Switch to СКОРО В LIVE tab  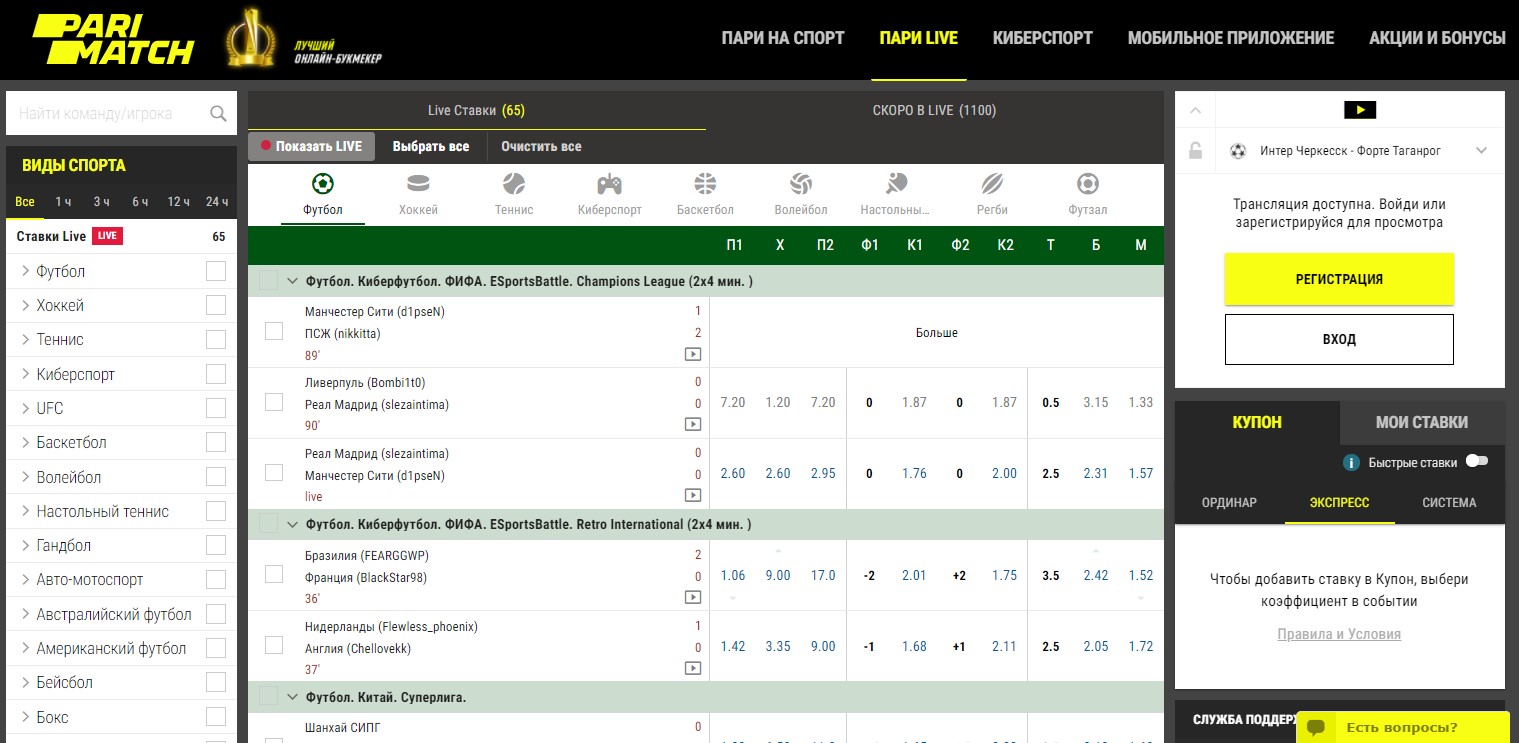(935, 110)
